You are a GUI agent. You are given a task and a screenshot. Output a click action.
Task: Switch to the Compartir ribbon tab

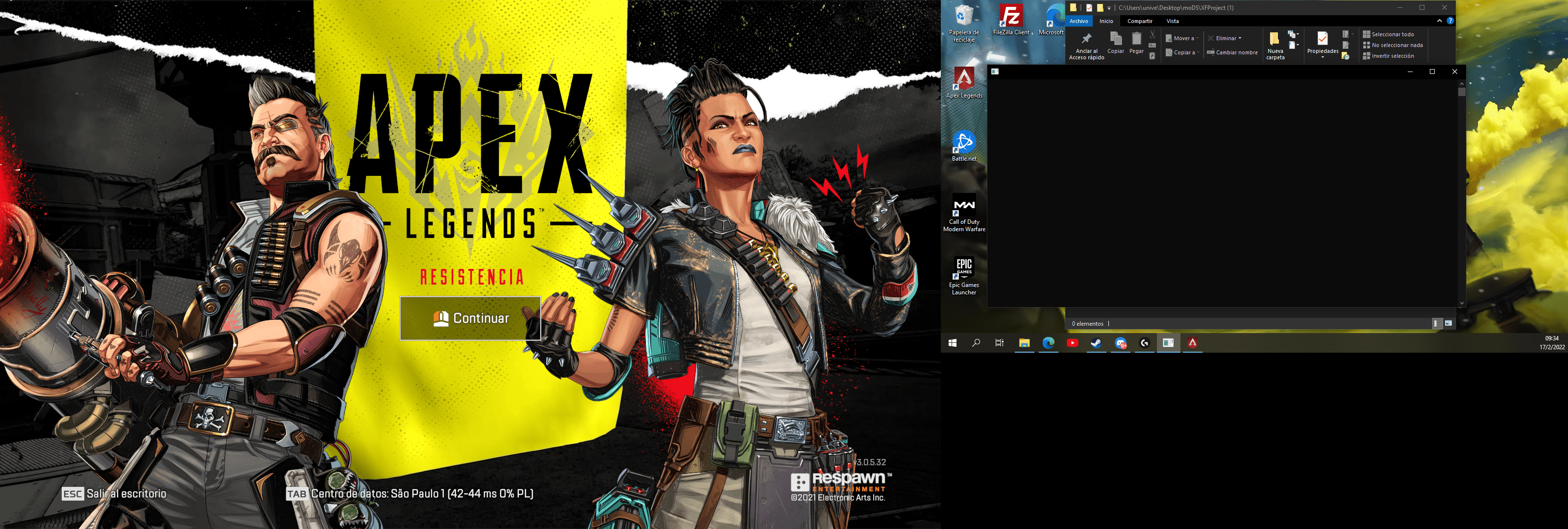point(1140,21)
